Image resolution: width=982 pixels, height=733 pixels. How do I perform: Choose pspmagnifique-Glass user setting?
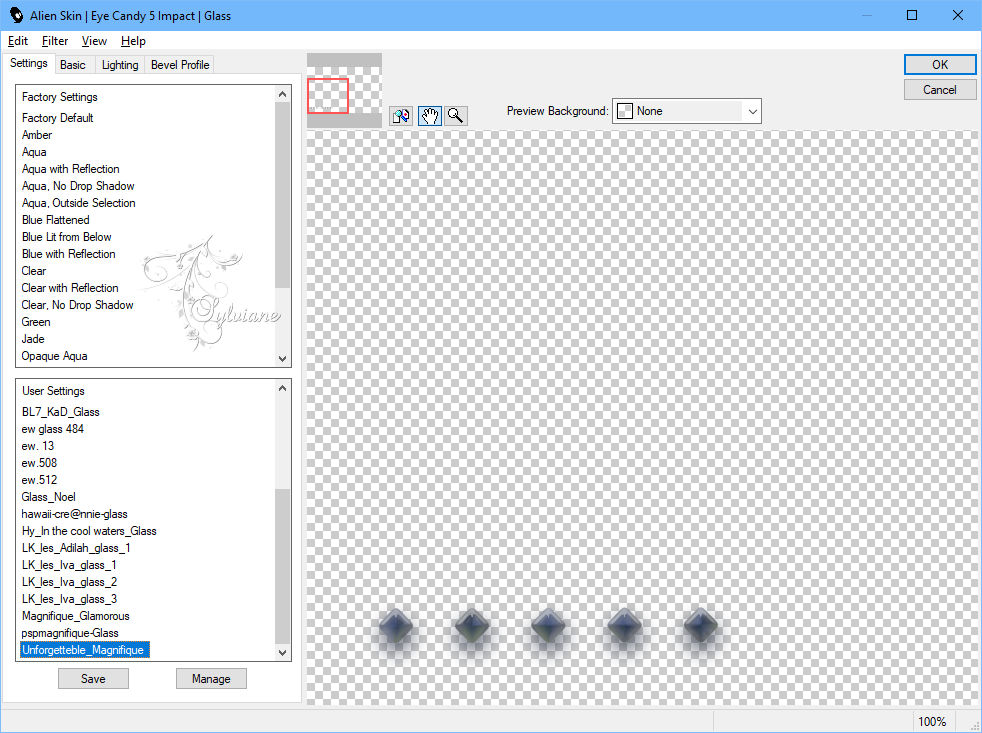pyautogui.click(x=70, y=632)
